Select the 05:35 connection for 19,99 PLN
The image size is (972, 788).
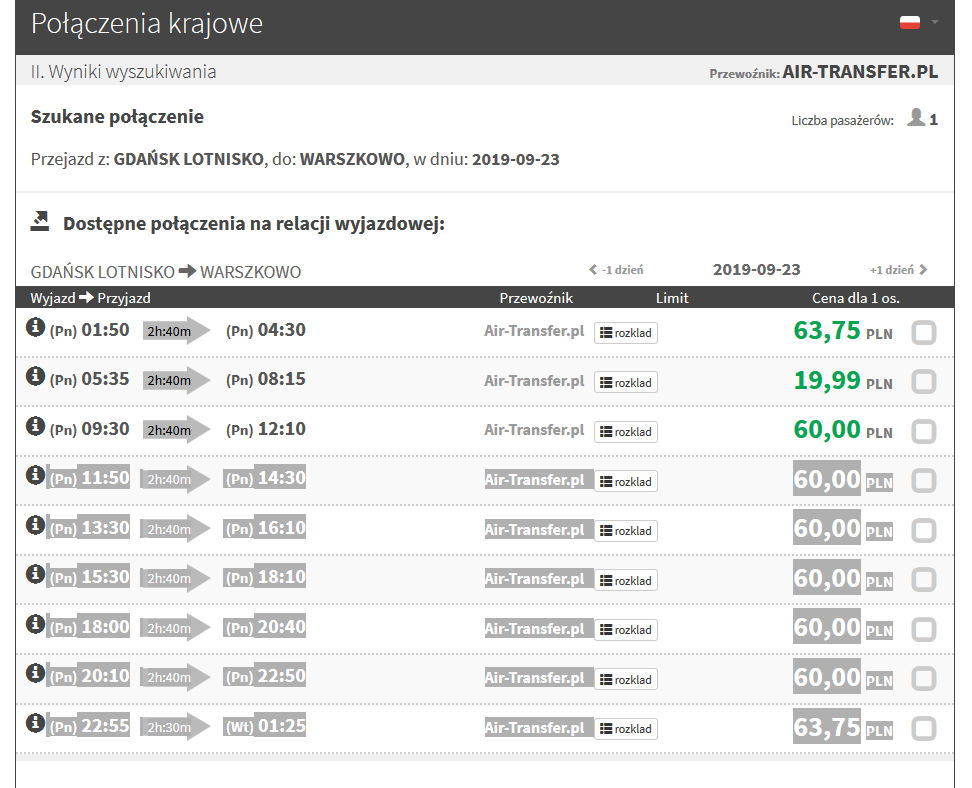click(x=923, y=382)
